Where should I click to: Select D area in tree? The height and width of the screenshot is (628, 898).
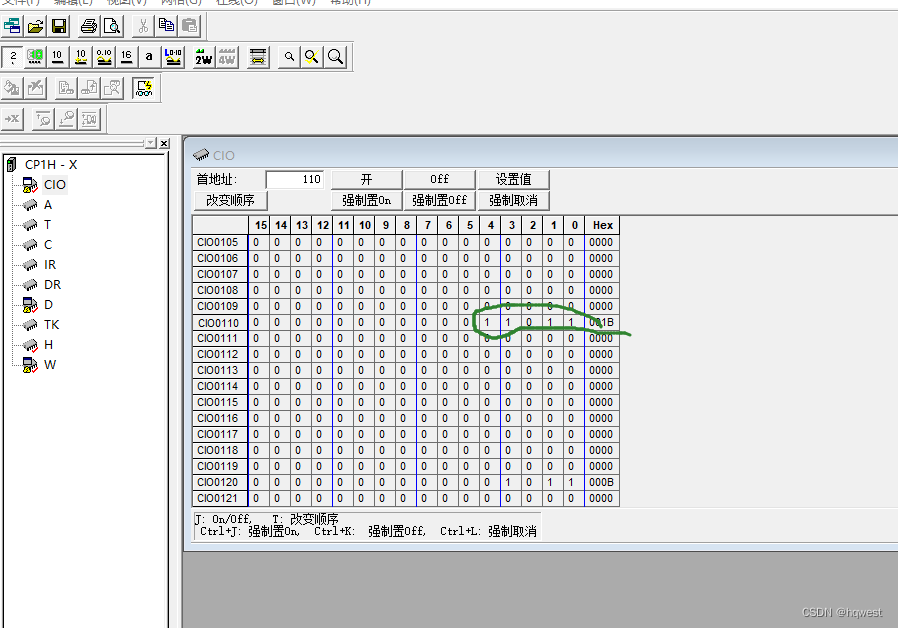click(x=48, y=305)
